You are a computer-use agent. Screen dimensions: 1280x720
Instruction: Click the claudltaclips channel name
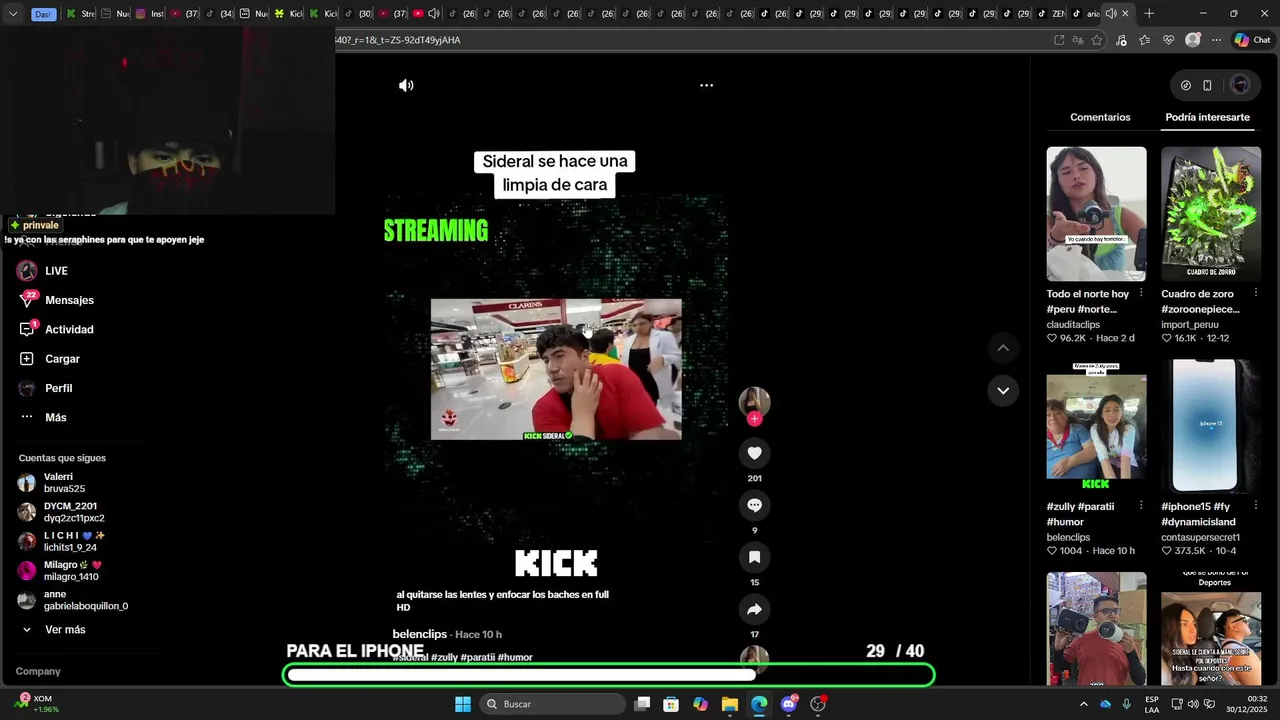click(x=1073, y=325)
